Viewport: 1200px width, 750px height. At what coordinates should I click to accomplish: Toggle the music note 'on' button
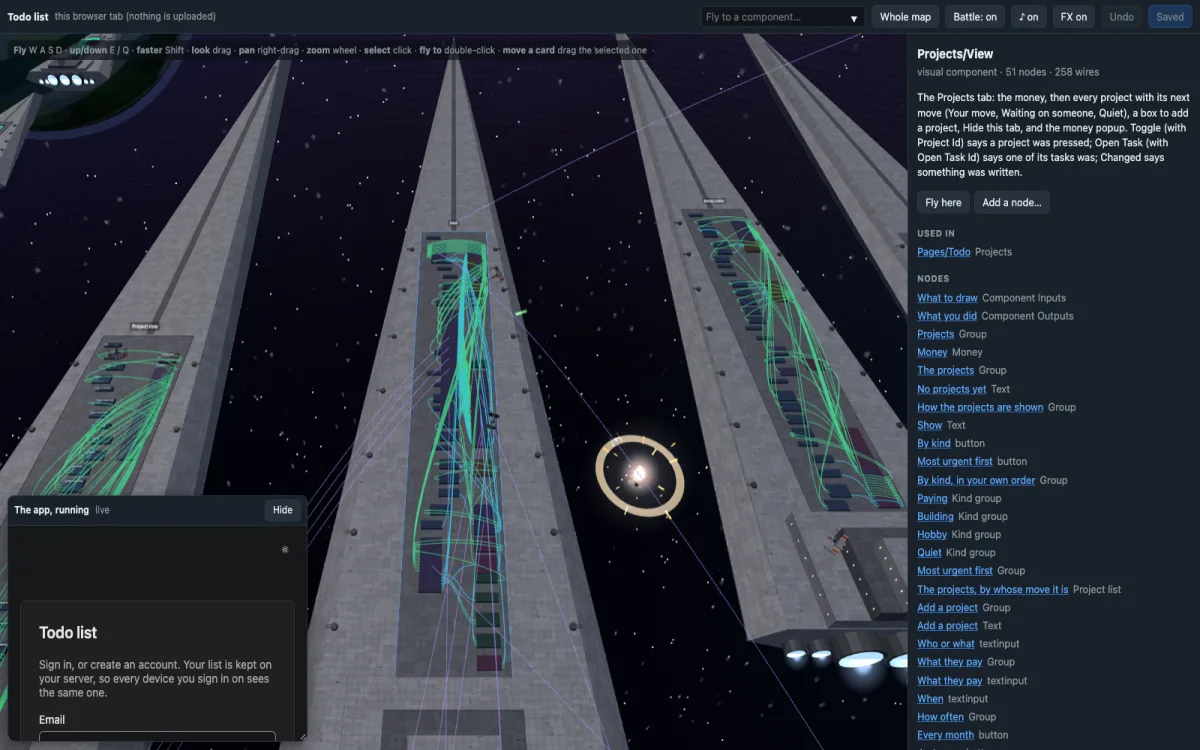click(x=1028, y=17)
